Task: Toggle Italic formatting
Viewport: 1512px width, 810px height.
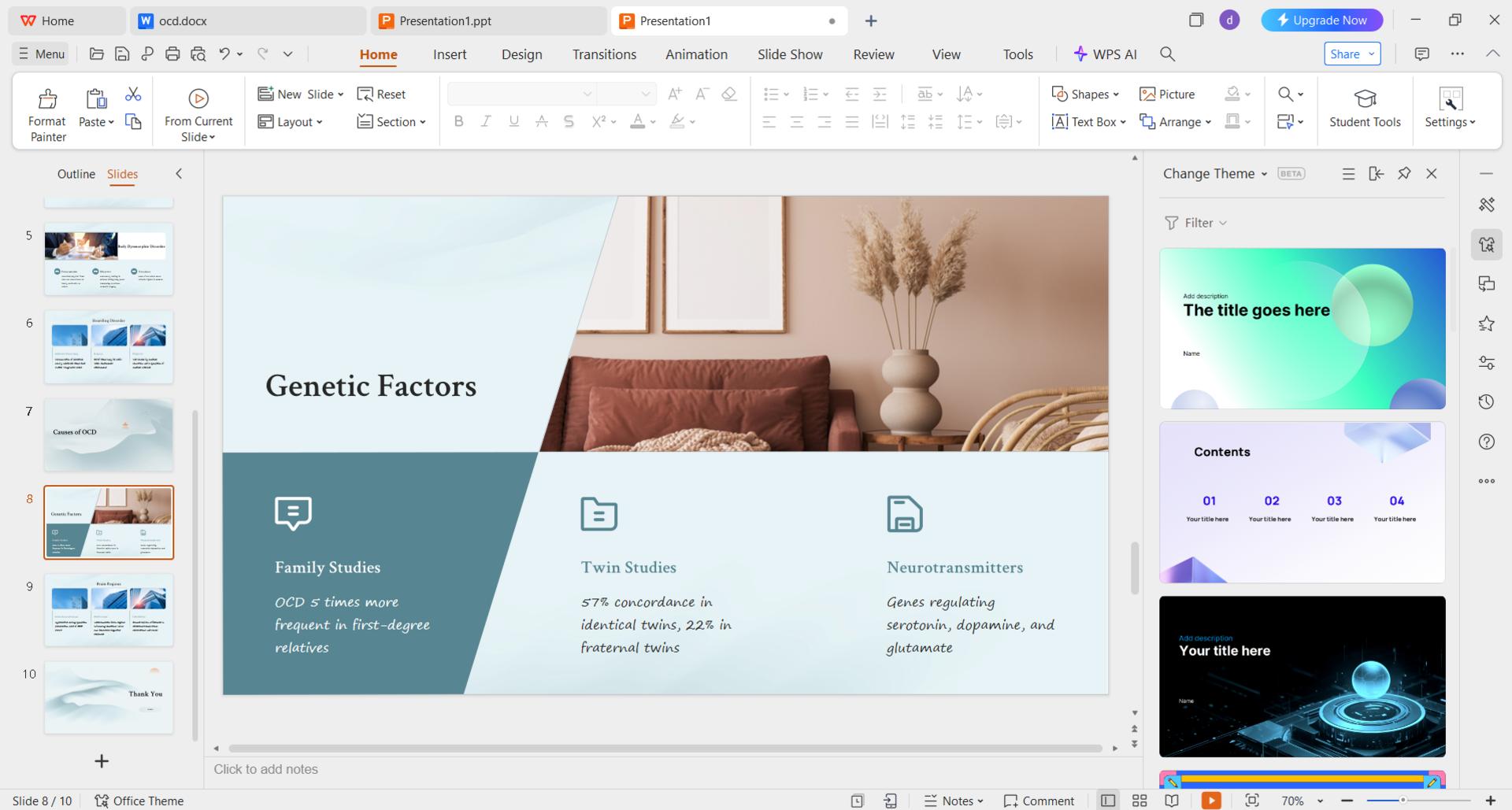Action: point(486,121)
